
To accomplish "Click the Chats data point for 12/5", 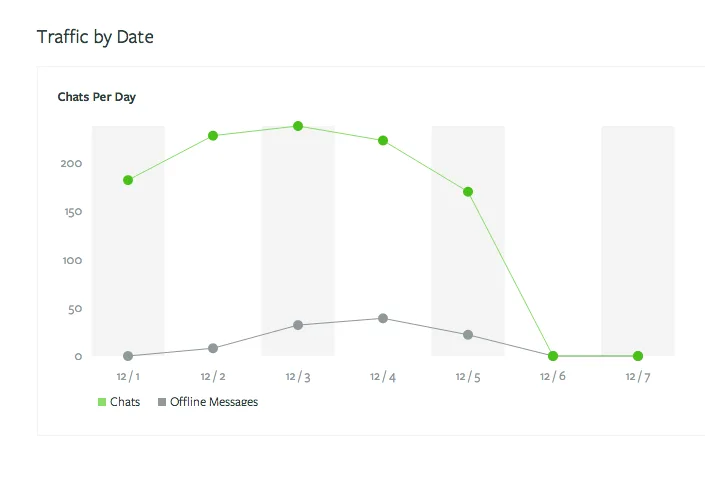I will pos(468,192).
